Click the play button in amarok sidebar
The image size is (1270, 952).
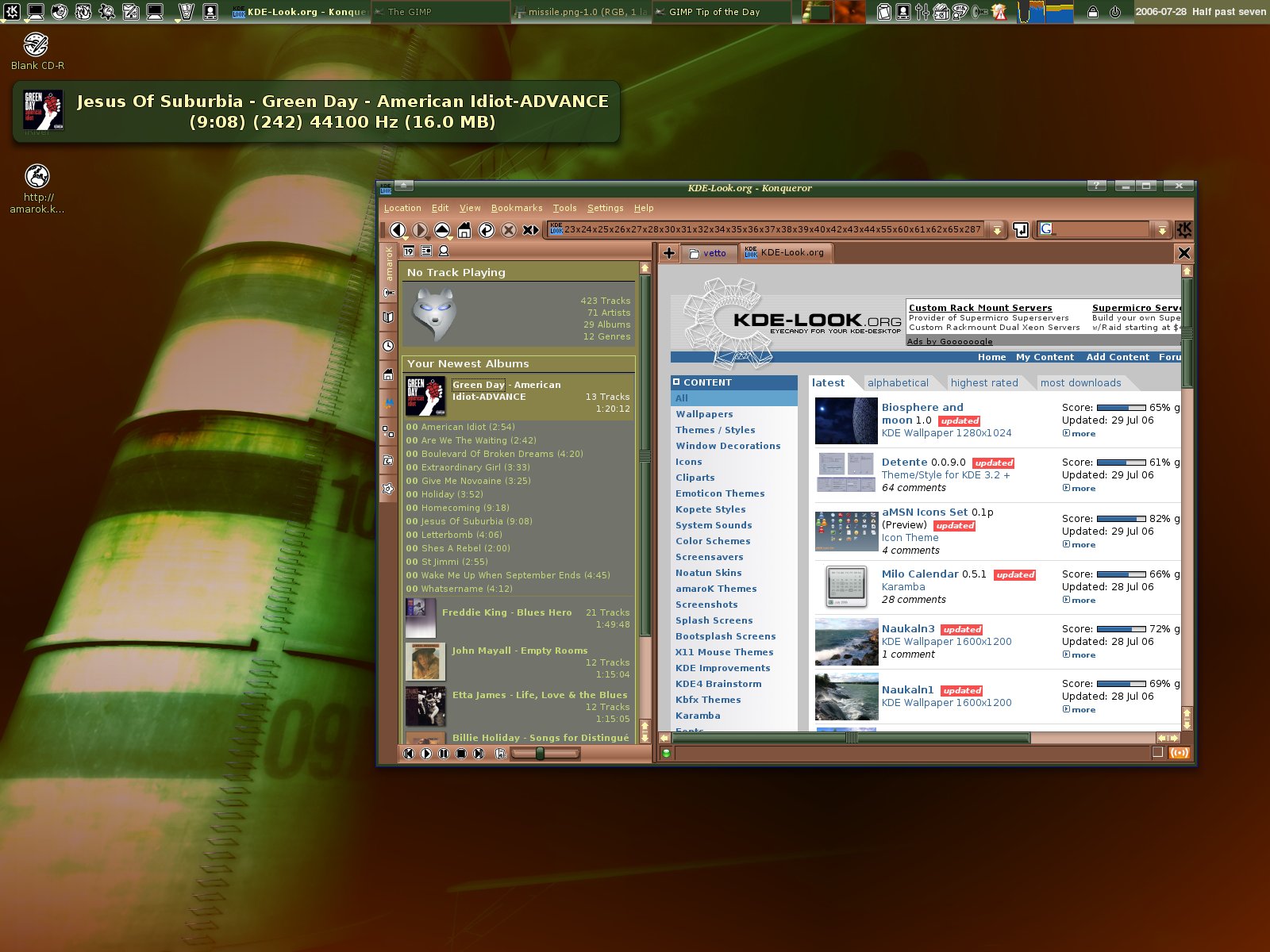coord(426,754)
